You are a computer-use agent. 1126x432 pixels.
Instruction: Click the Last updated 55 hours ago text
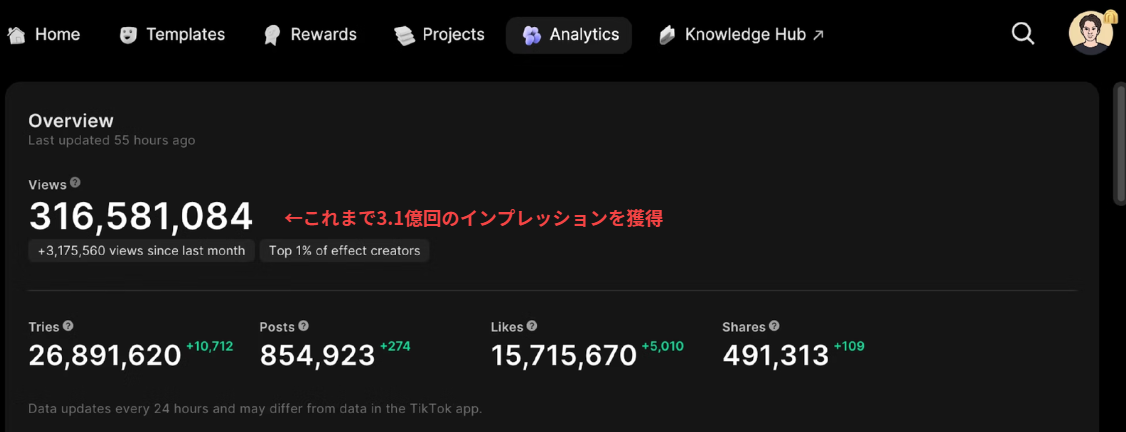coord(111,141)
